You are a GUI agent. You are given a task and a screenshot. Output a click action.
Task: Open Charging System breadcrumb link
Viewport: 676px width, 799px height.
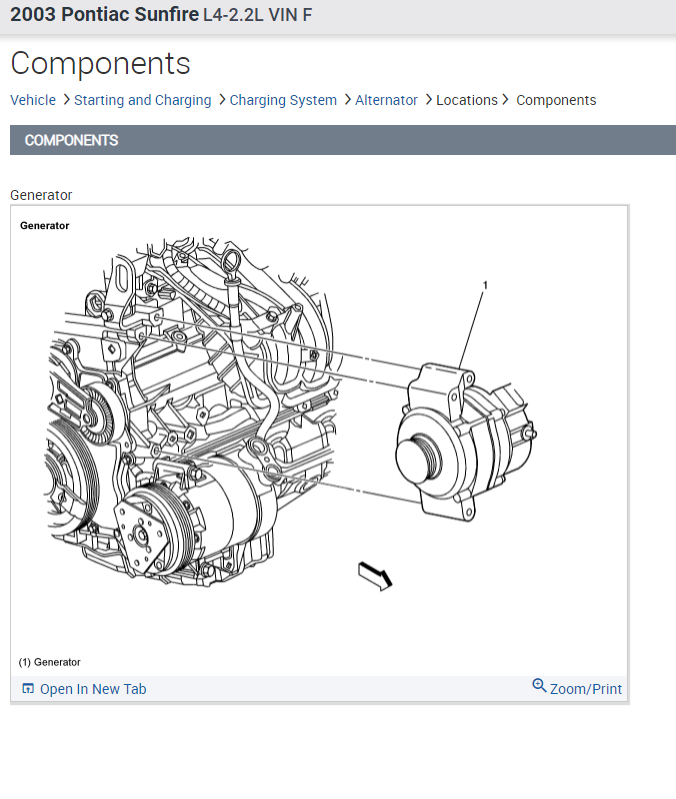point(283,100)
